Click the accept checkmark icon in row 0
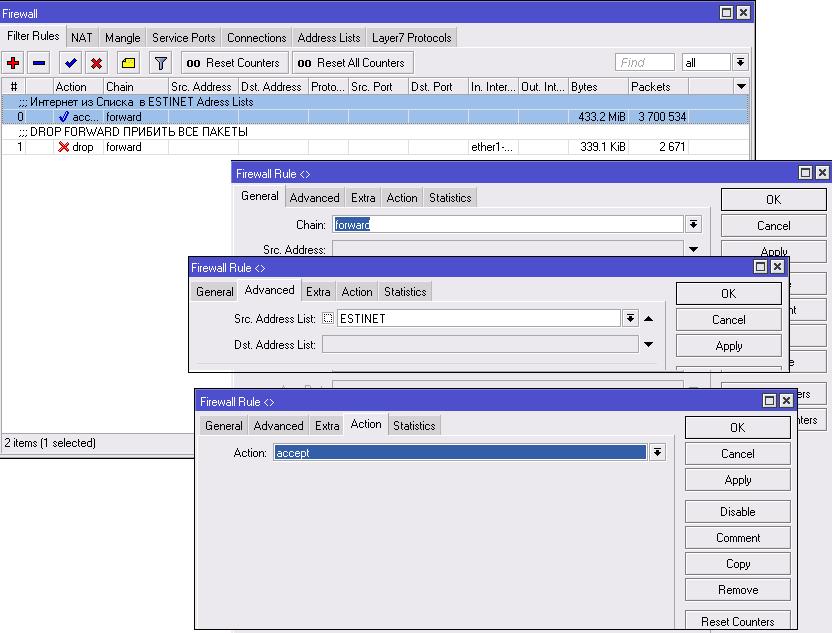 coord(64,117)
